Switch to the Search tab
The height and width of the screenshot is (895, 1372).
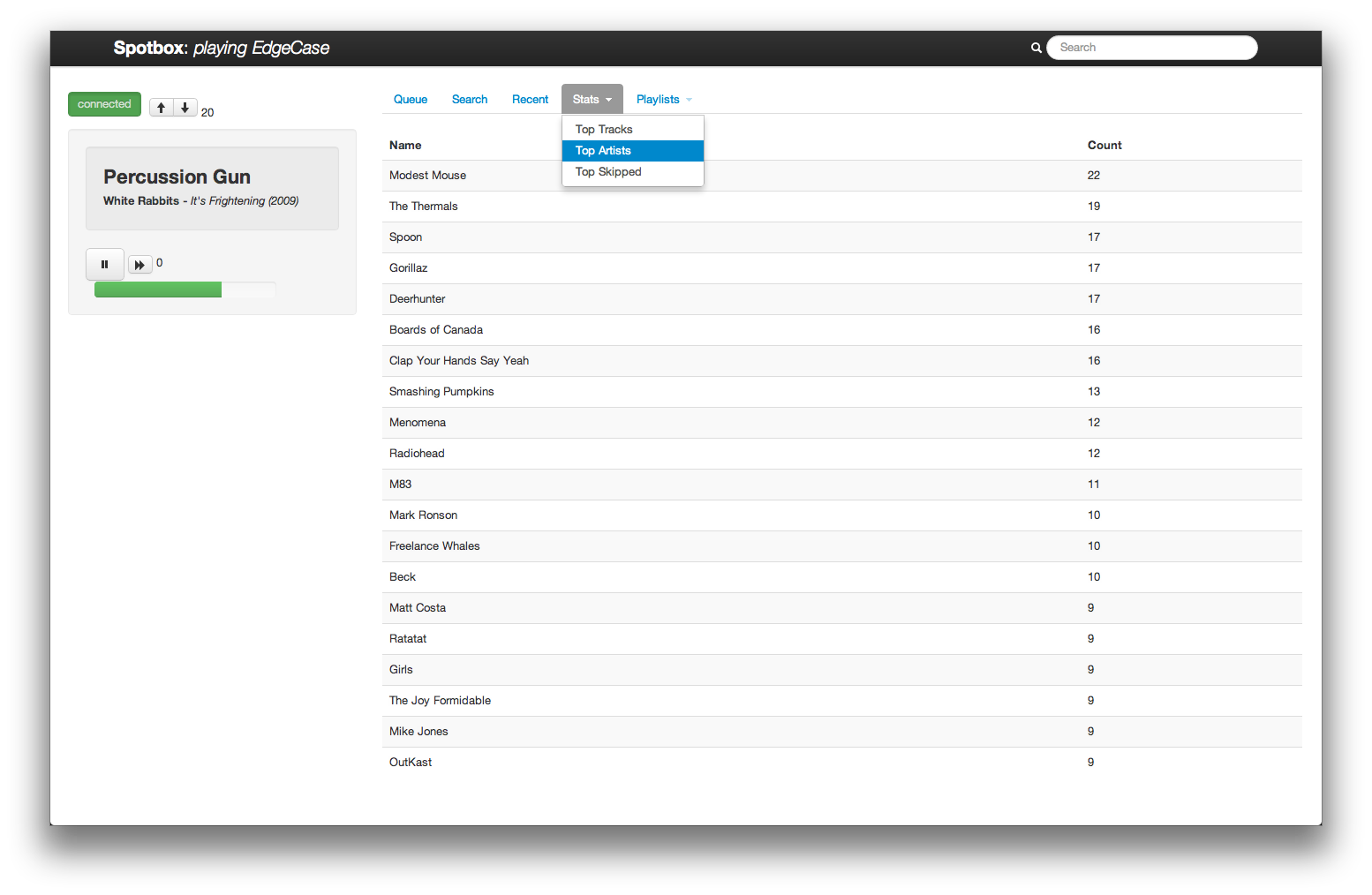(x=470, y=99)
